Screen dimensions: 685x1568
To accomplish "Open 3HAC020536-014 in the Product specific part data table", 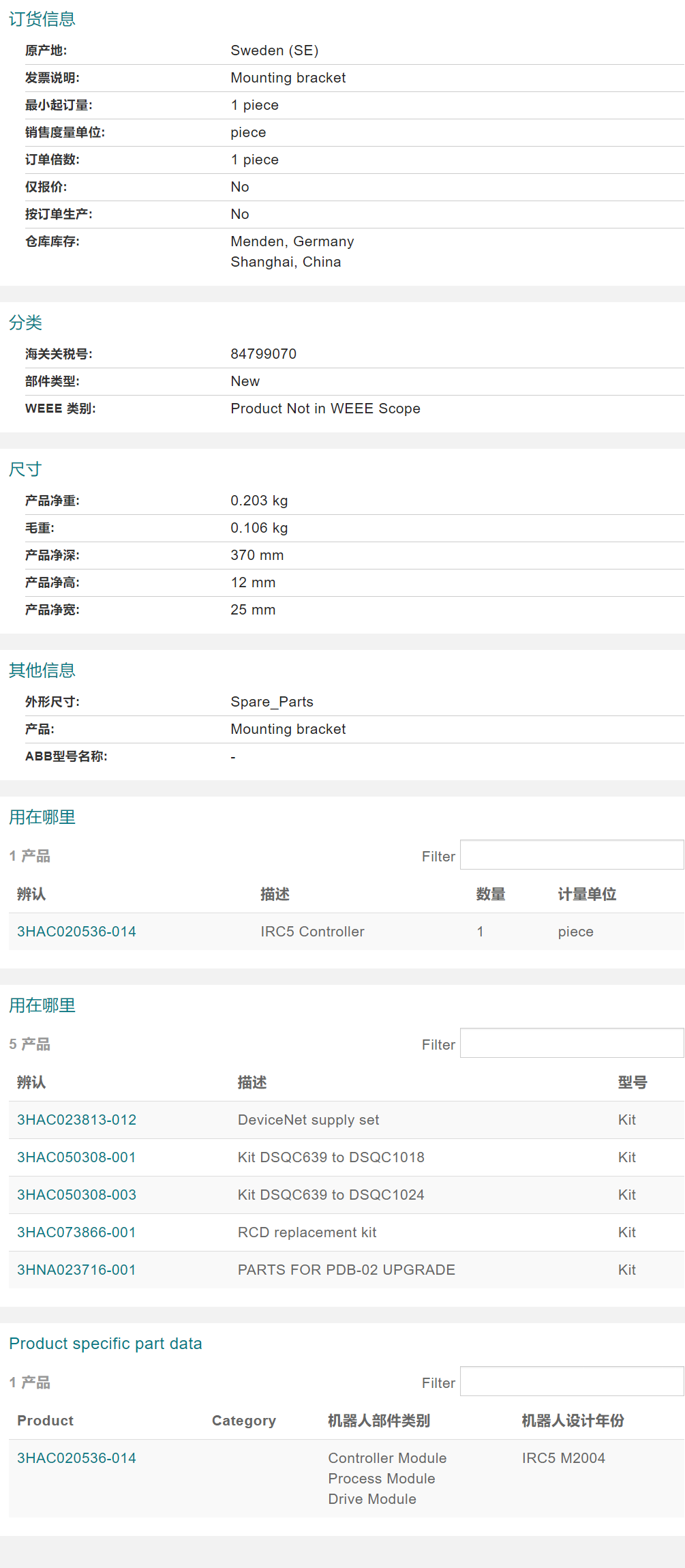I will click(x=76, y=1458).
